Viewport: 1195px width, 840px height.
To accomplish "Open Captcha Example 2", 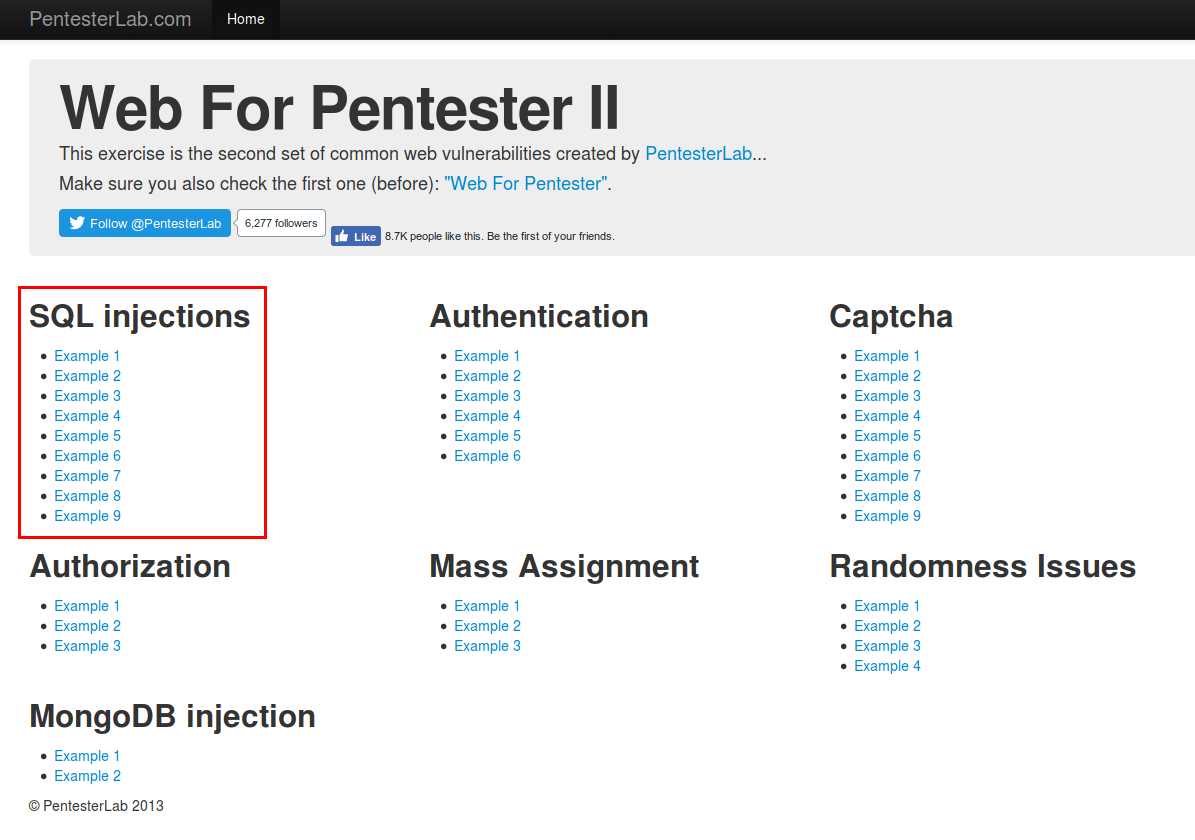I will pyautogui.click(x=887, y=376).
